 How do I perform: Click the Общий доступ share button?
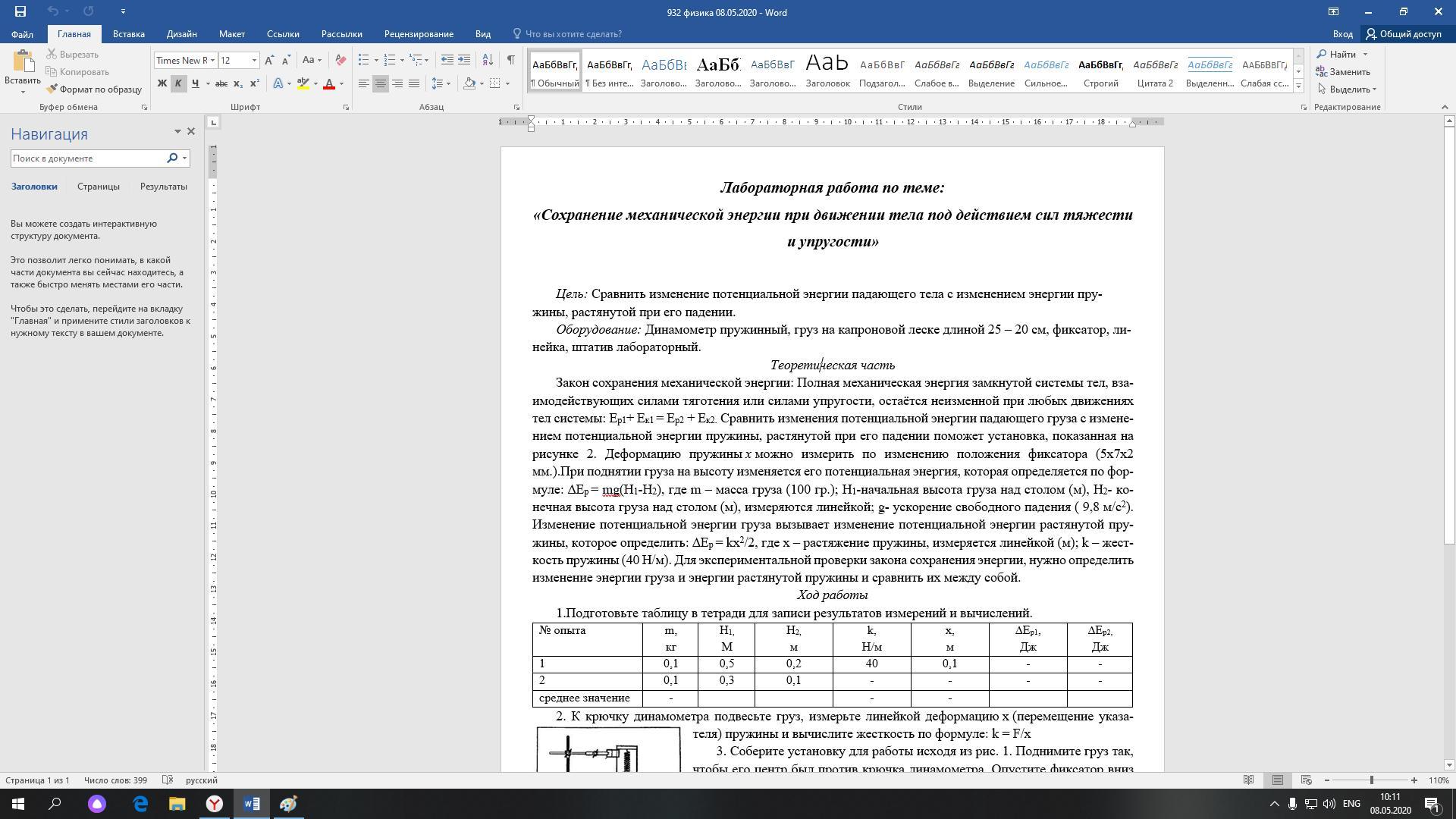1404,34
